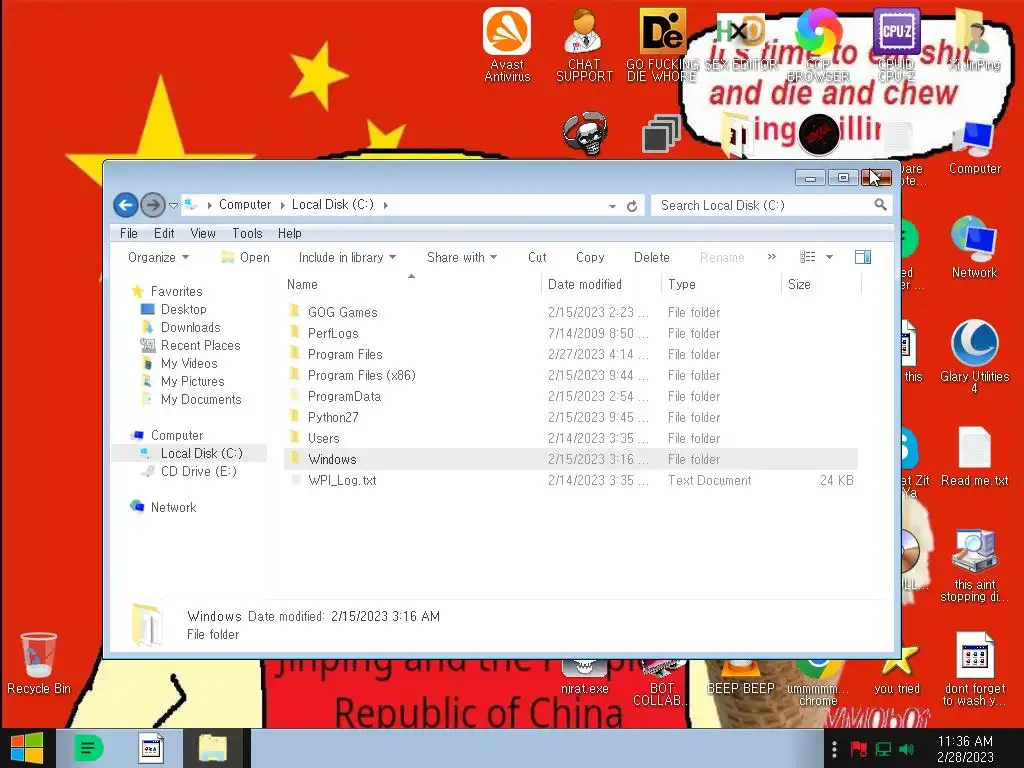Image resolution: width=1024 pixels, height=768 pixels.
Task: Select the Python27 folder
Action: 571,417
